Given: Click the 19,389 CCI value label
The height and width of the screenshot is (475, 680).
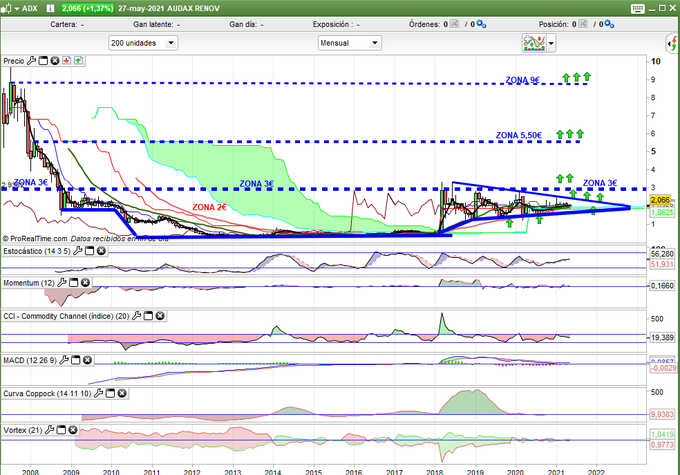Looking at the screenshot, I should (662, 337).
